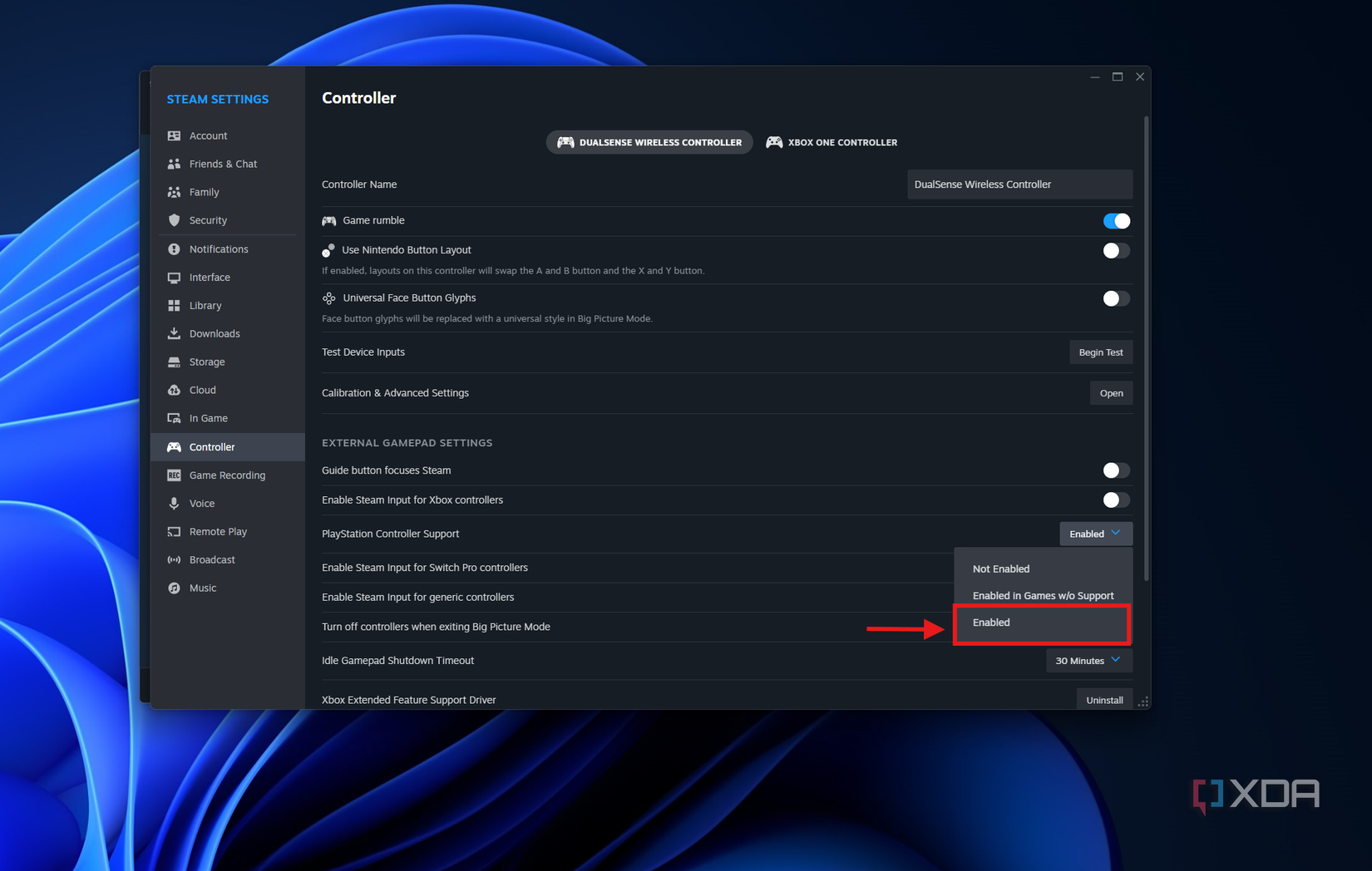Viewport: 1372px width, 871px height.
Task: Toggle off Game rumble
Action: coord(1117,220)
